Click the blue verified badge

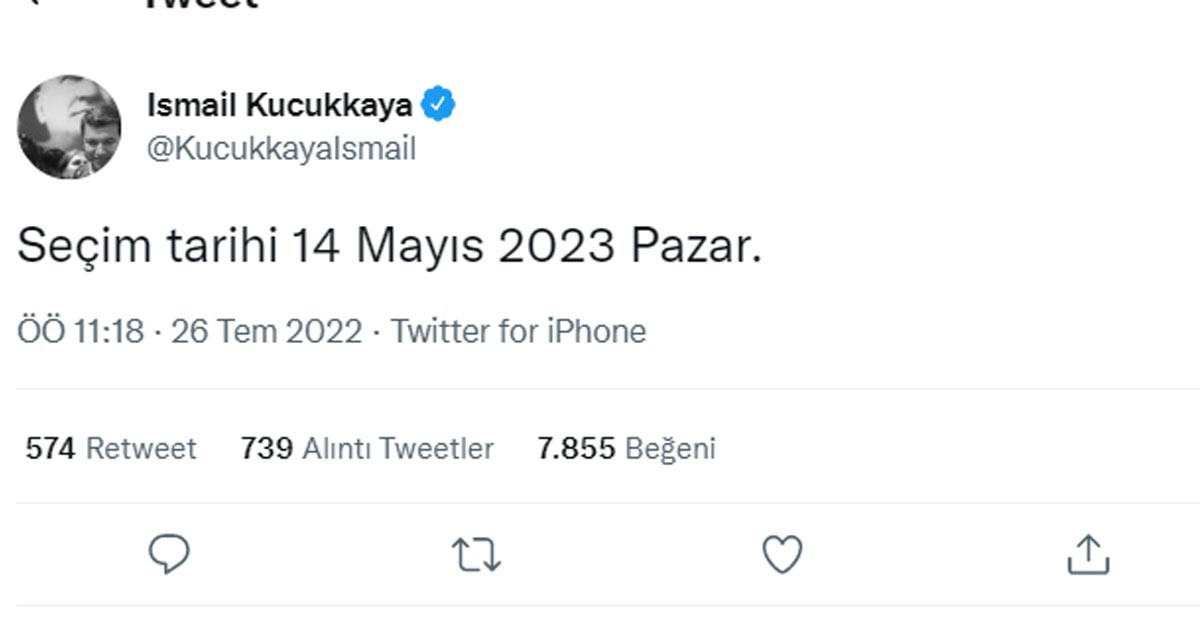point(438,104)
